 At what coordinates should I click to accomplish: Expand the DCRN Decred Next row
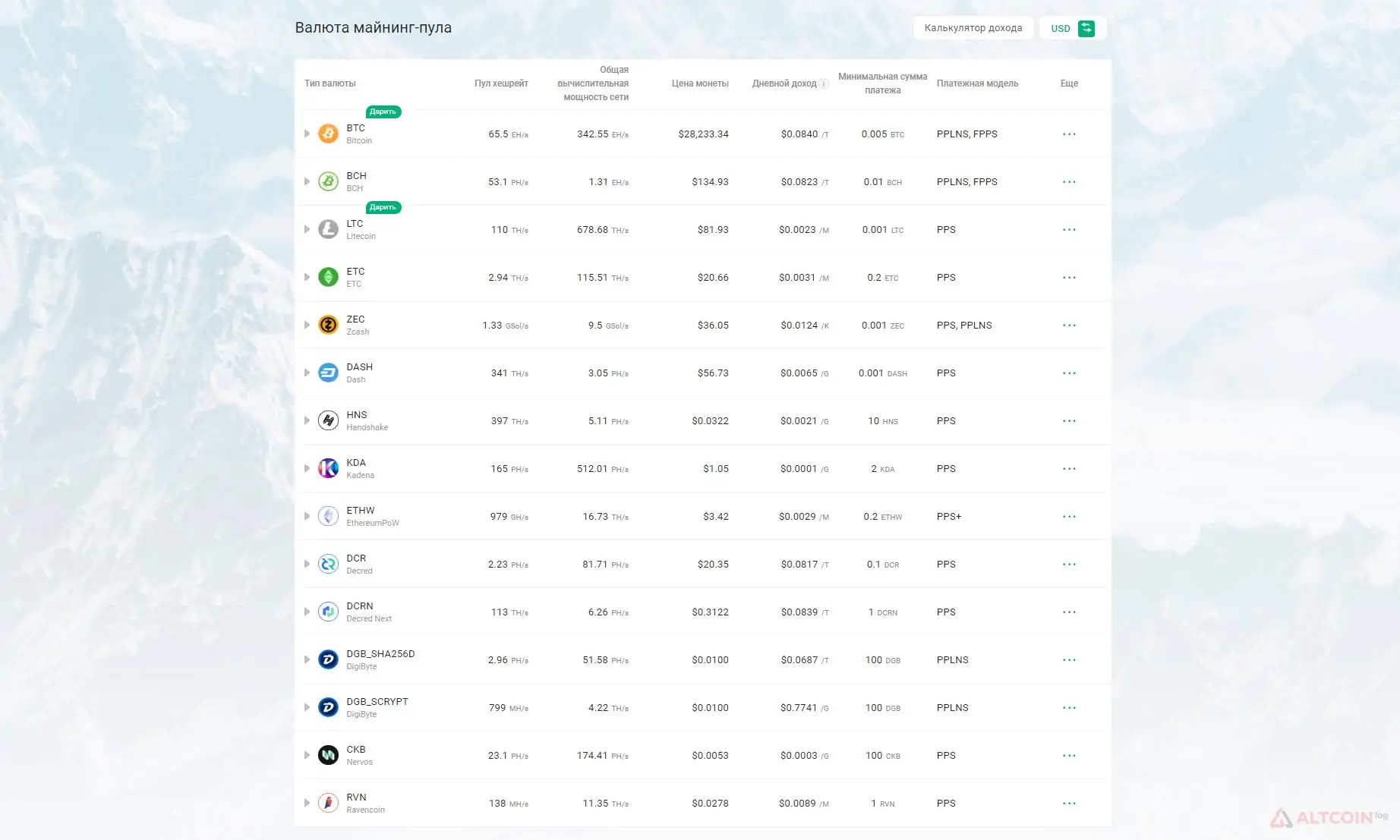pos(307,612)
